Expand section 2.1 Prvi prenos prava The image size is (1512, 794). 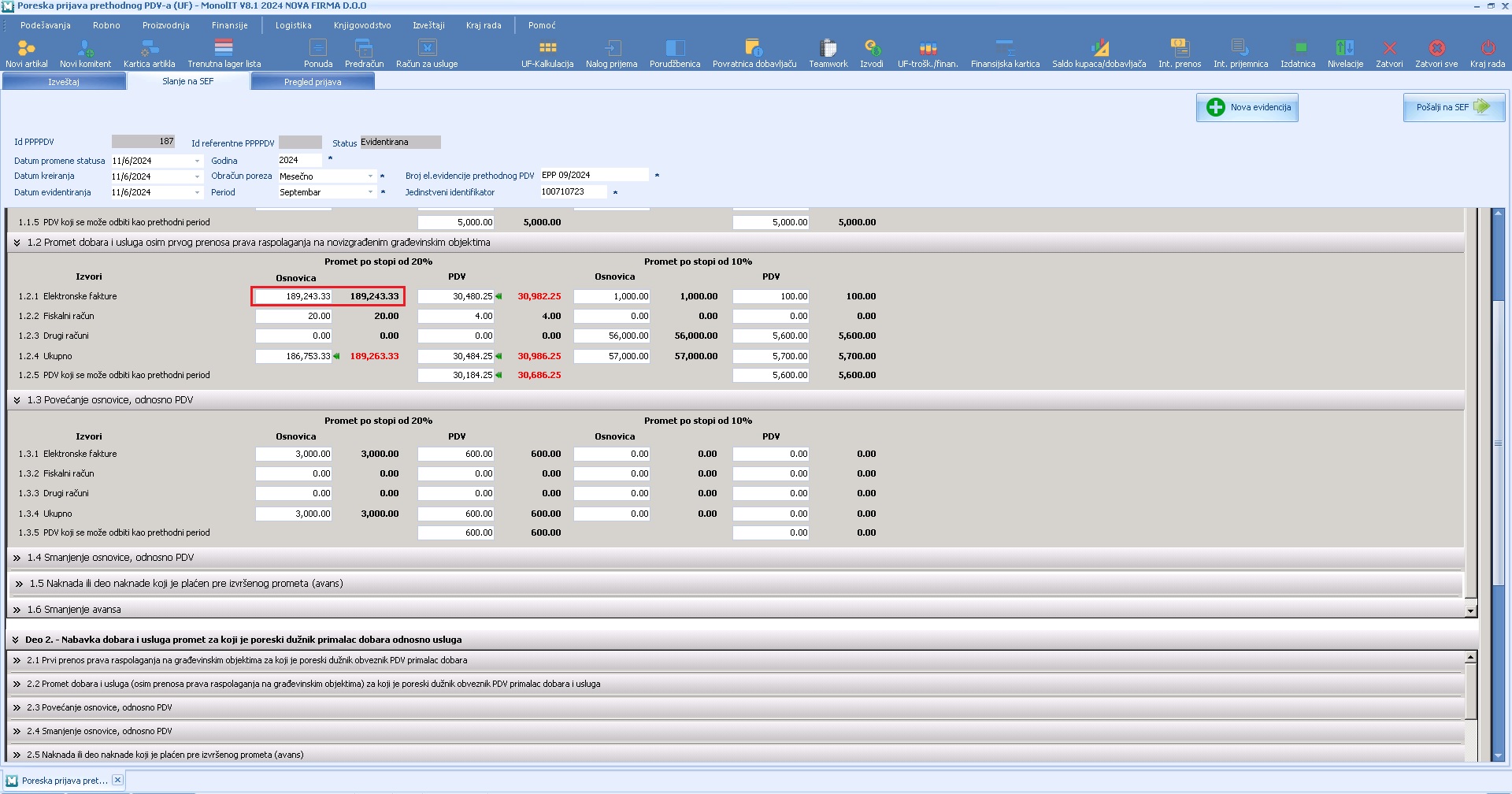pyautogui.click(x=17, y=660)
